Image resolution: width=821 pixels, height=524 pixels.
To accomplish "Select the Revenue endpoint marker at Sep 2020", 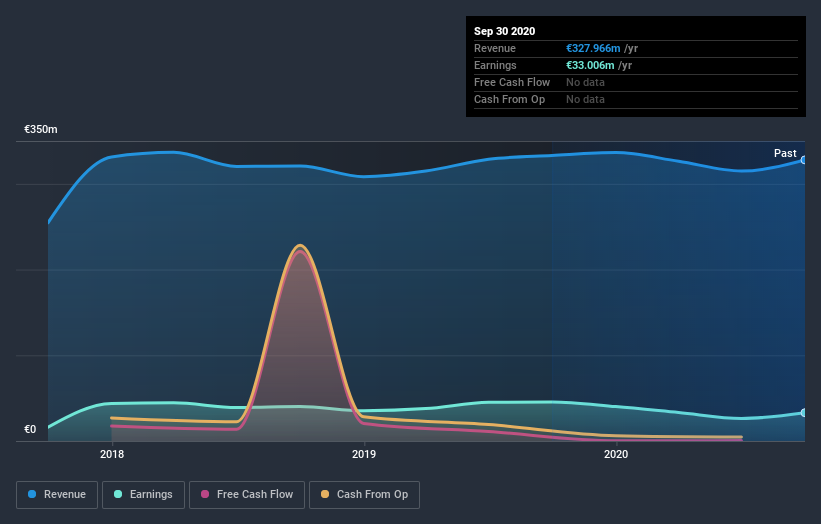I will tap(804, 160).
